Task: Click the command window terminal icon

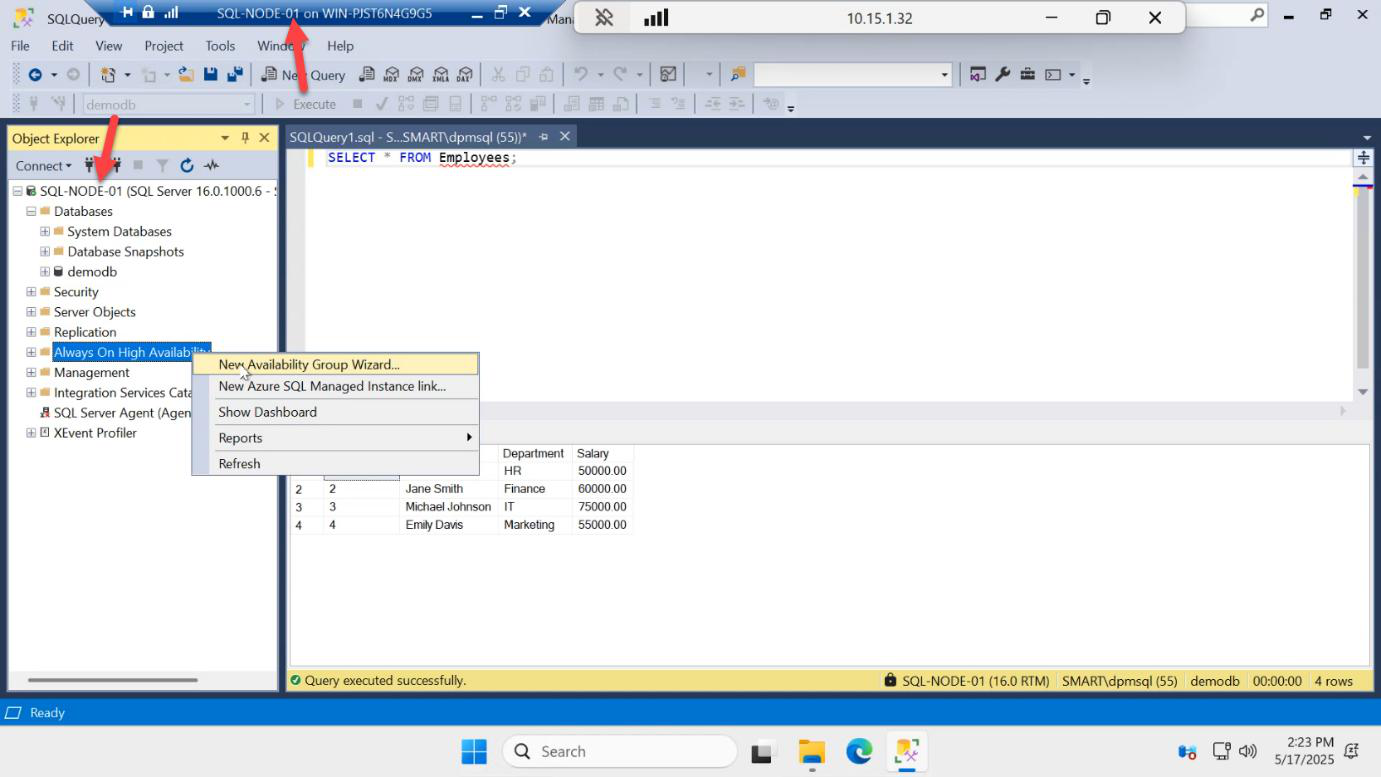Action: (1053, 75)
